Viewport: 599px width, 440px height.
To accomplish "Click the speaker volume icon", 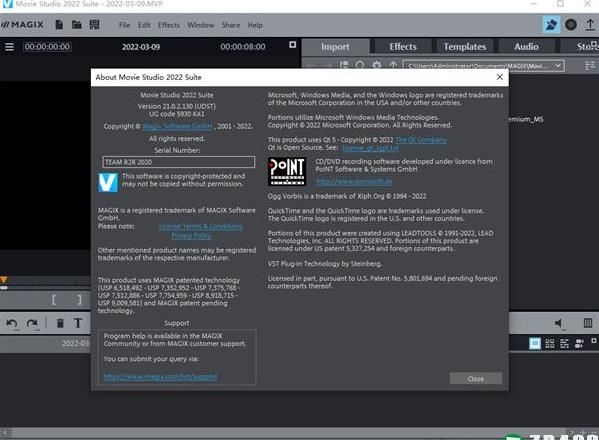I will [559, 324].
